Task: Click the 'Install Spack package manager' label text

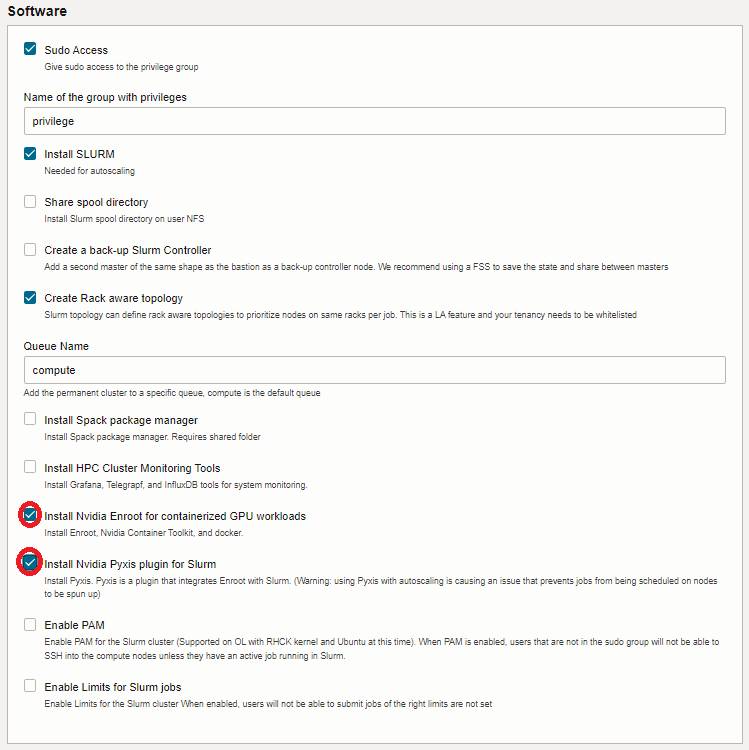Action: coord(121,420)
